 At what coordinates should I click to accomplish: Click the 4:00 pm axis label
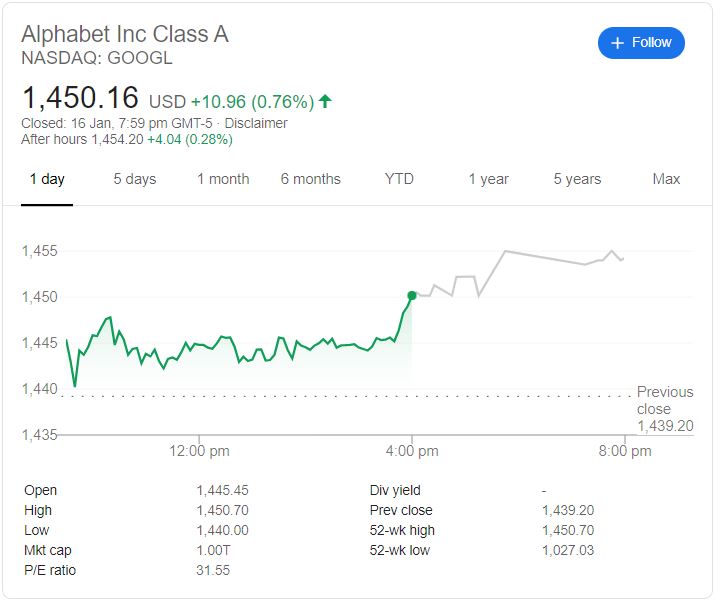click(412, 451)
